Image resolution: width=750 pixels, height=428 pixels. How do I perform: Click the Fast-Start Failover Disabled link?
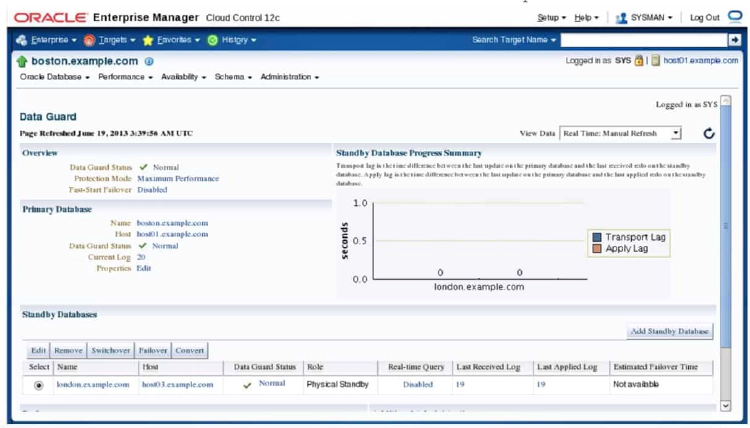pos(152,190)
